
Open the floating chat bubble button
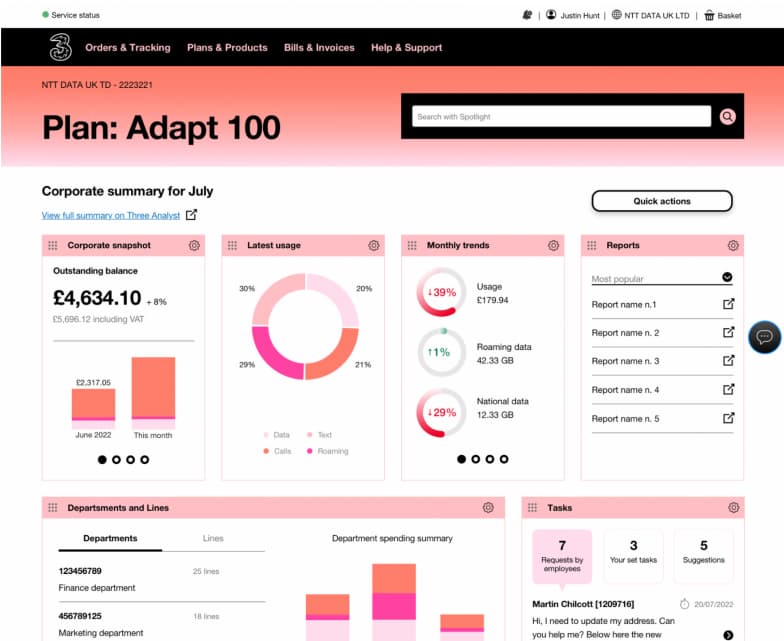point(764,337)
